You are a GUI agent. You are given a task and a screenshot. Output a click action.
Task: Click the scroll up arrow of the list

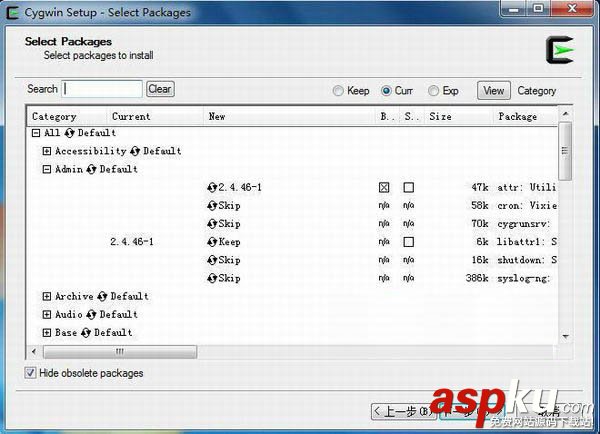[x=565, y=114]
